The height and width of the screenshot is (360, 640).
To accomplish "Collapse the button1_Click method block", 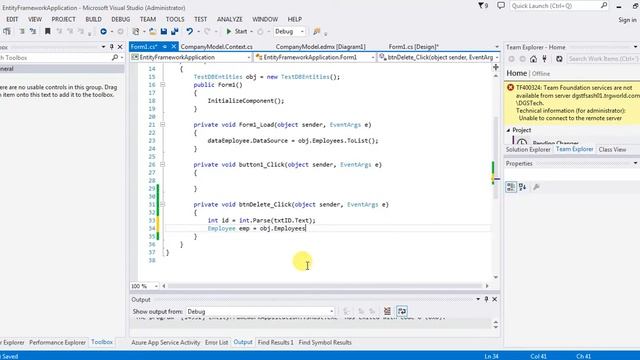I will (x=162, y=164).
